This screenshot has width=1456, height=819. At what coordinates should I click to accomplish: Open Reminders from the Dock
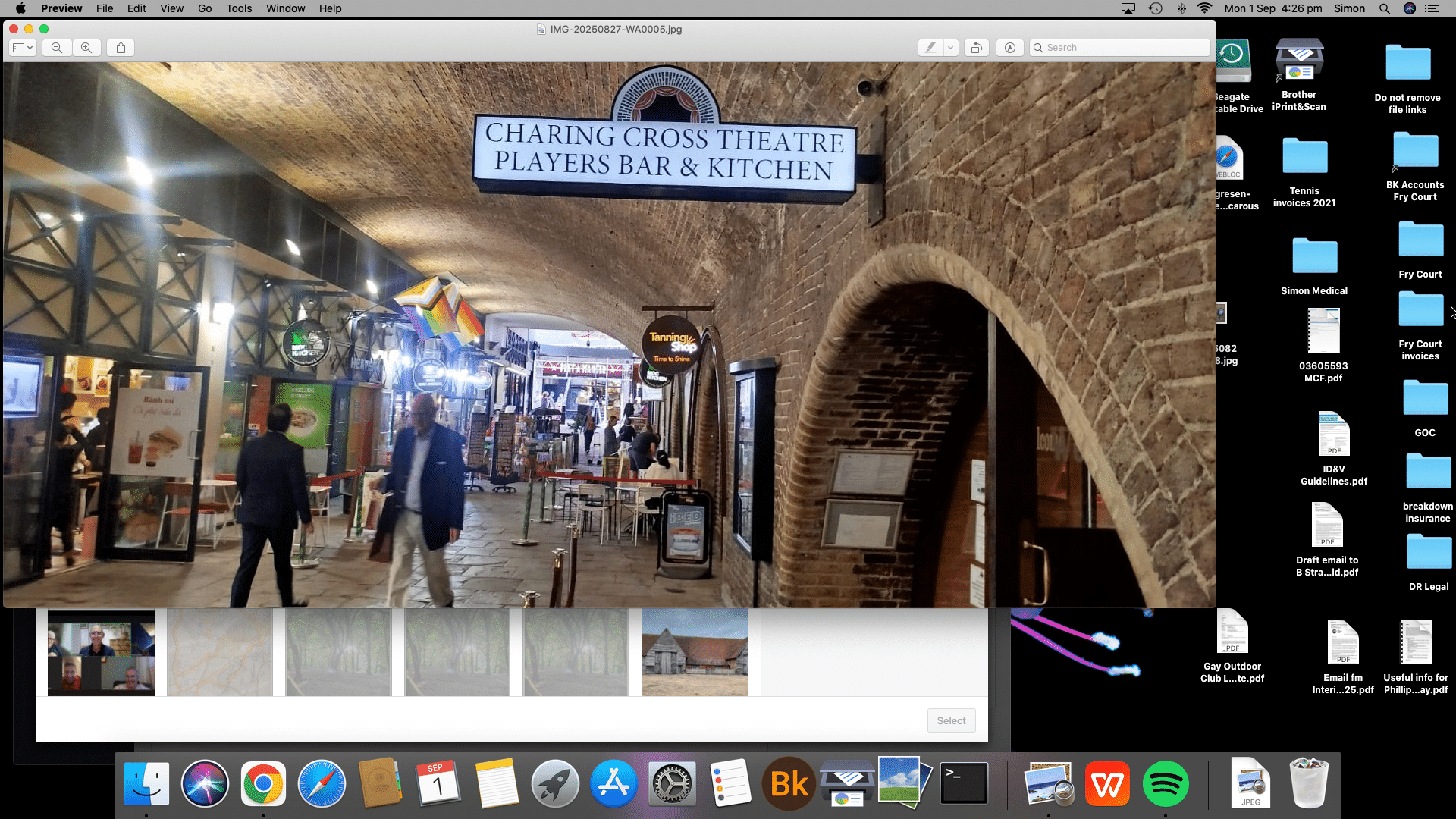pyautogui.click(x=730, y=783)
